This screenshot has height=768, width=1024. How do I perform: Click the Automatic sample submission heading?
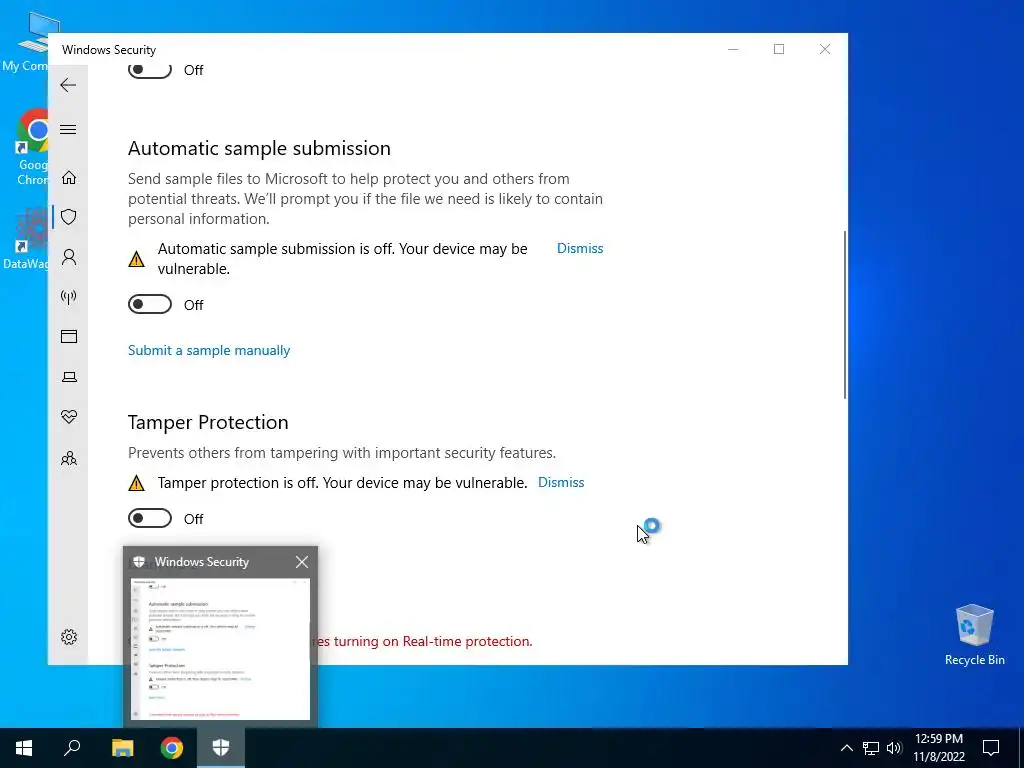[259, 148]
